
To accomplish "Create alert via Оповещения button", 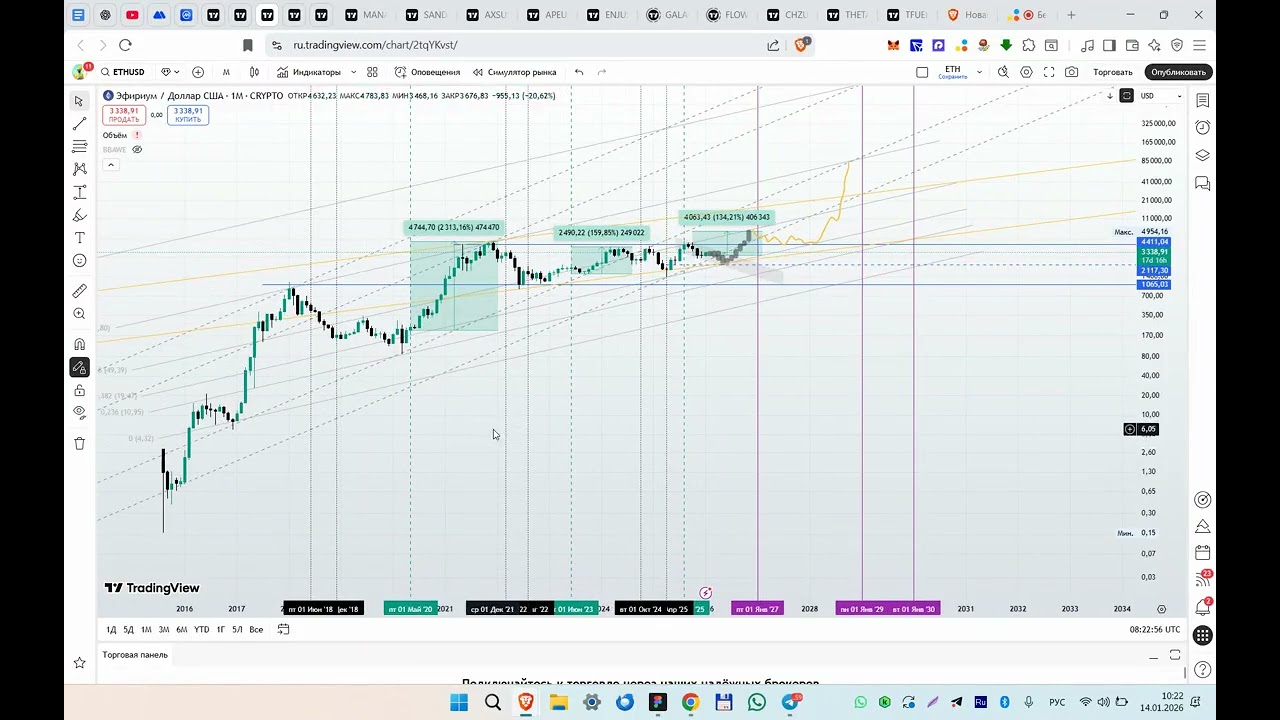I will [427, 72].
